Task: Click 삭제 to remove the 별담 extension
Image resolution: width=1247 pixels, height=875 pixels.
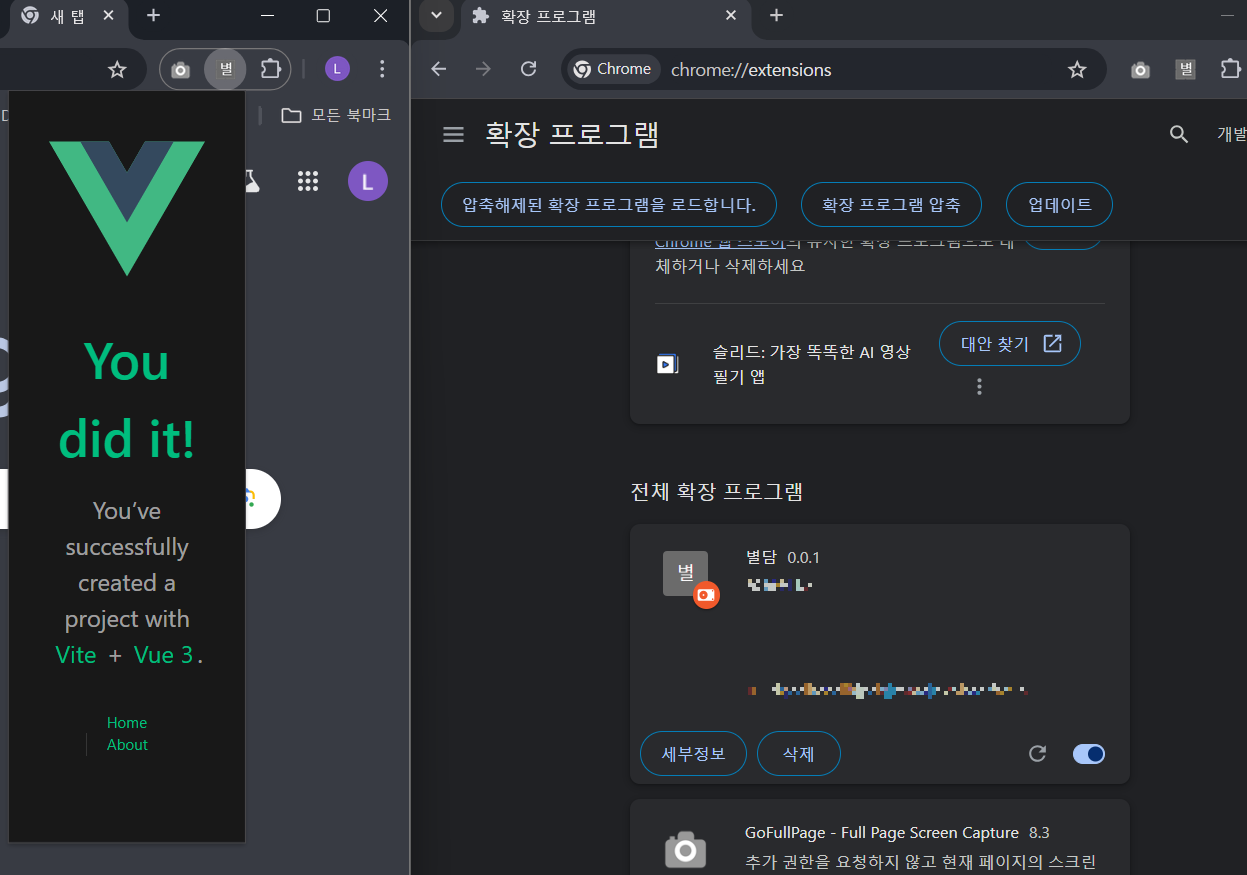Action: (x=799, y=753)
